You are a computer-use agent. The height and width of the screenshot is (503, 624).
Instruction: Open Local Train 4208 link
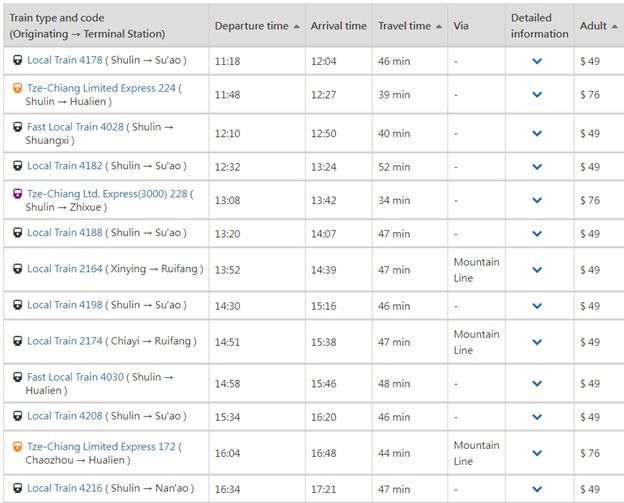click(x=65, y=416)
